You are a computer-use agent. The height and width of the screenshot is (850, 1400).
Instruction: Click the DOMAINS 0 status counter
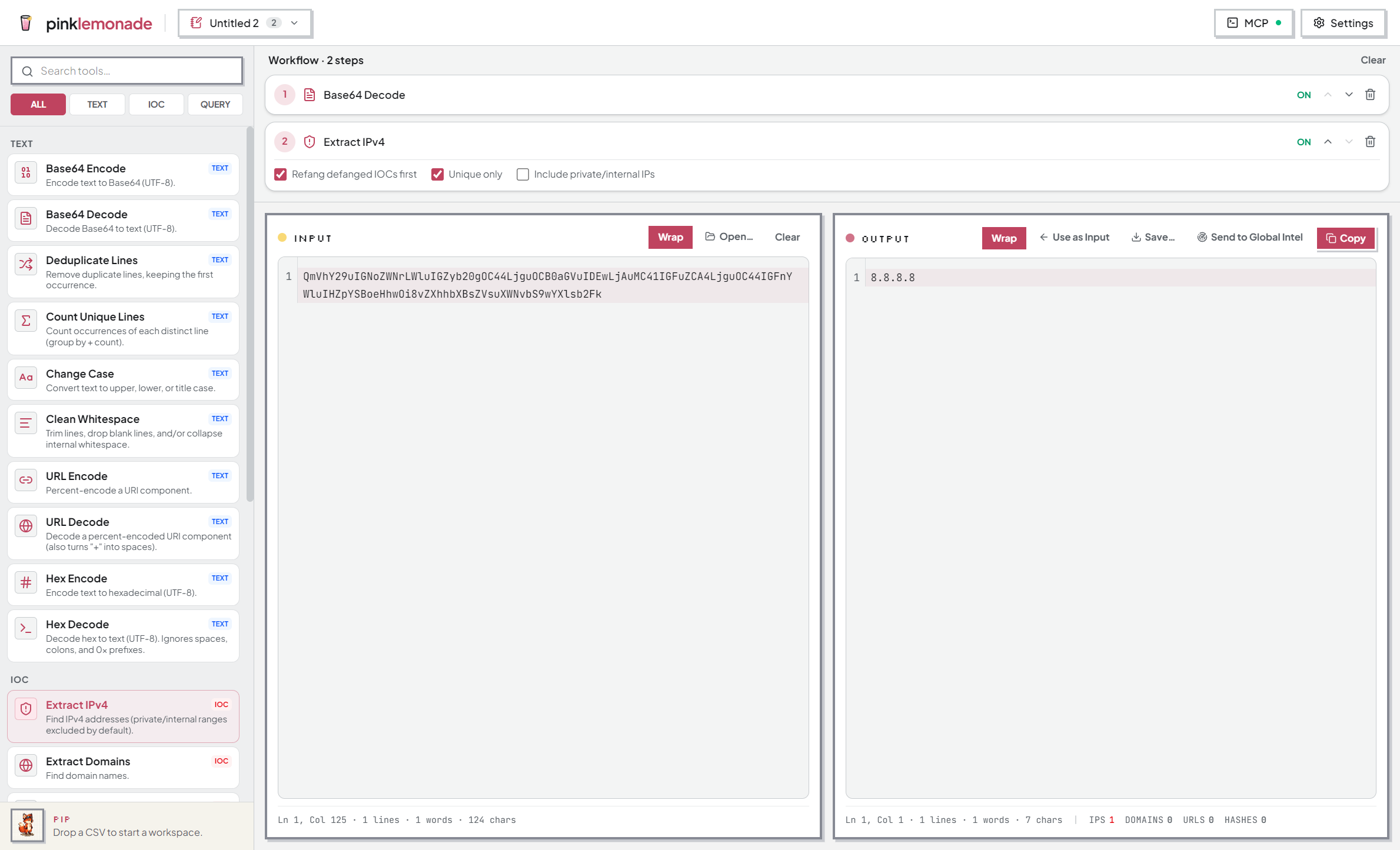tap(1148, 820)
